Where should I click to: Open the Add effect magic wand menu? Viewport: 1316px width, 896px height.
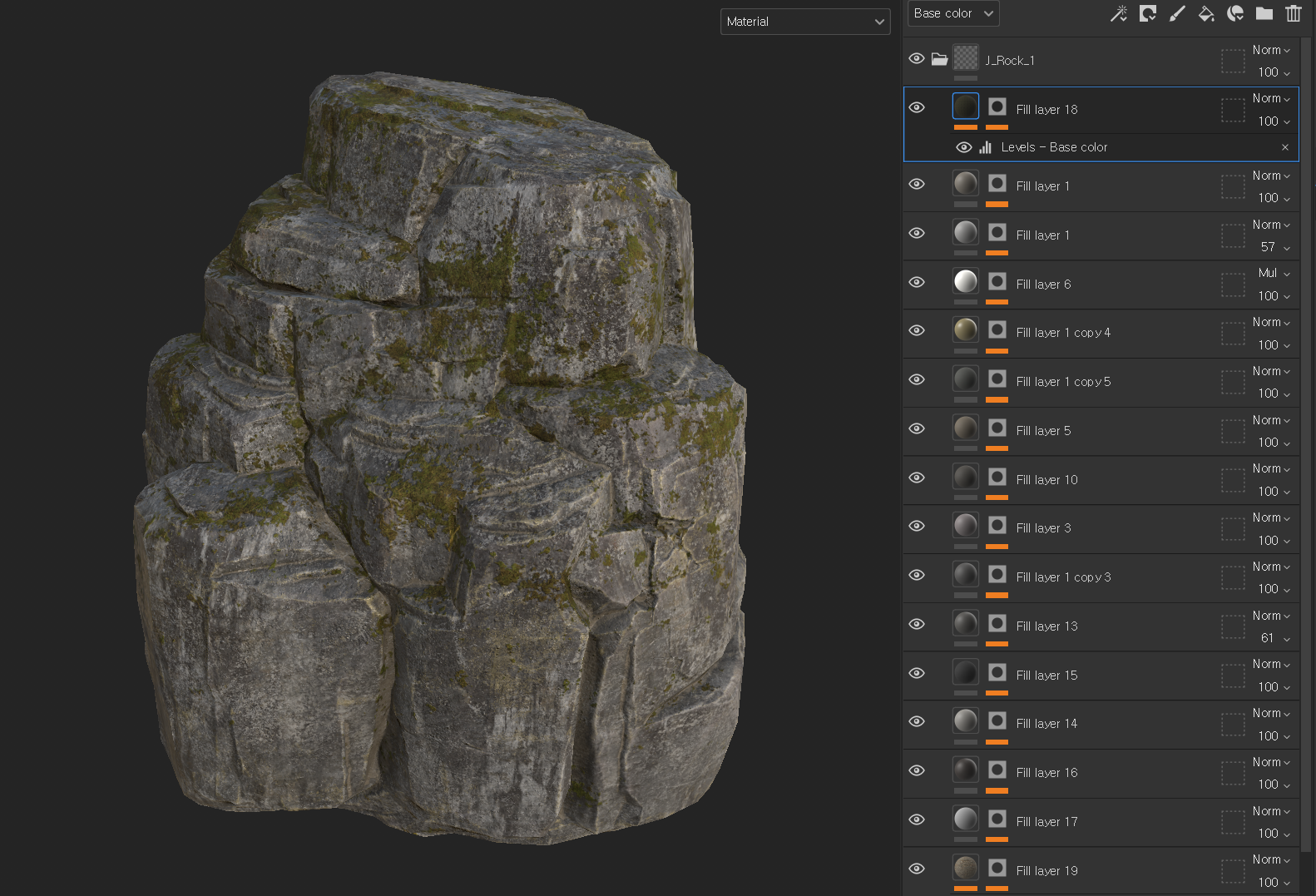click(1119, 13)
